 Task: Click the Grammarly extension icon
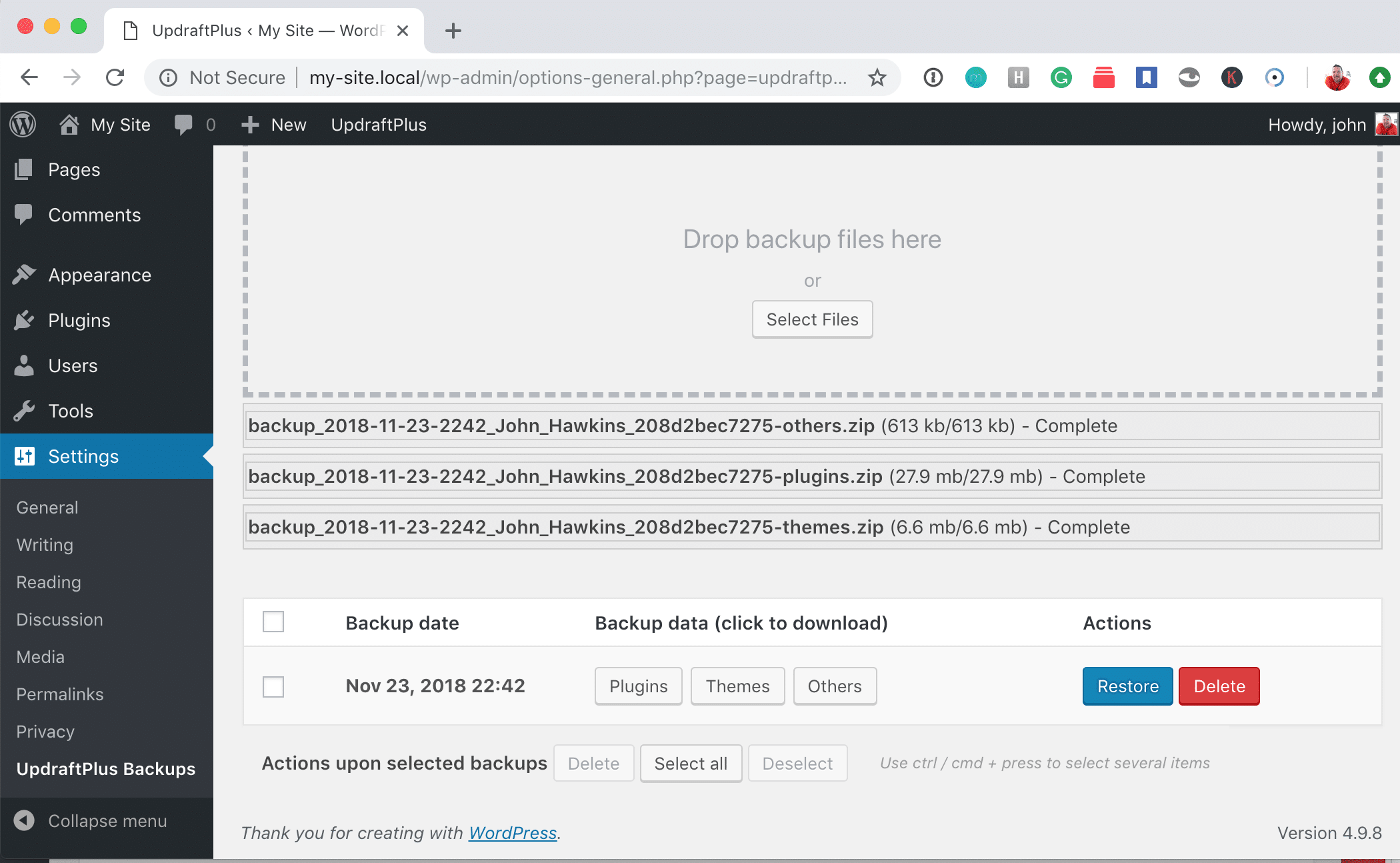point(1061,78)
